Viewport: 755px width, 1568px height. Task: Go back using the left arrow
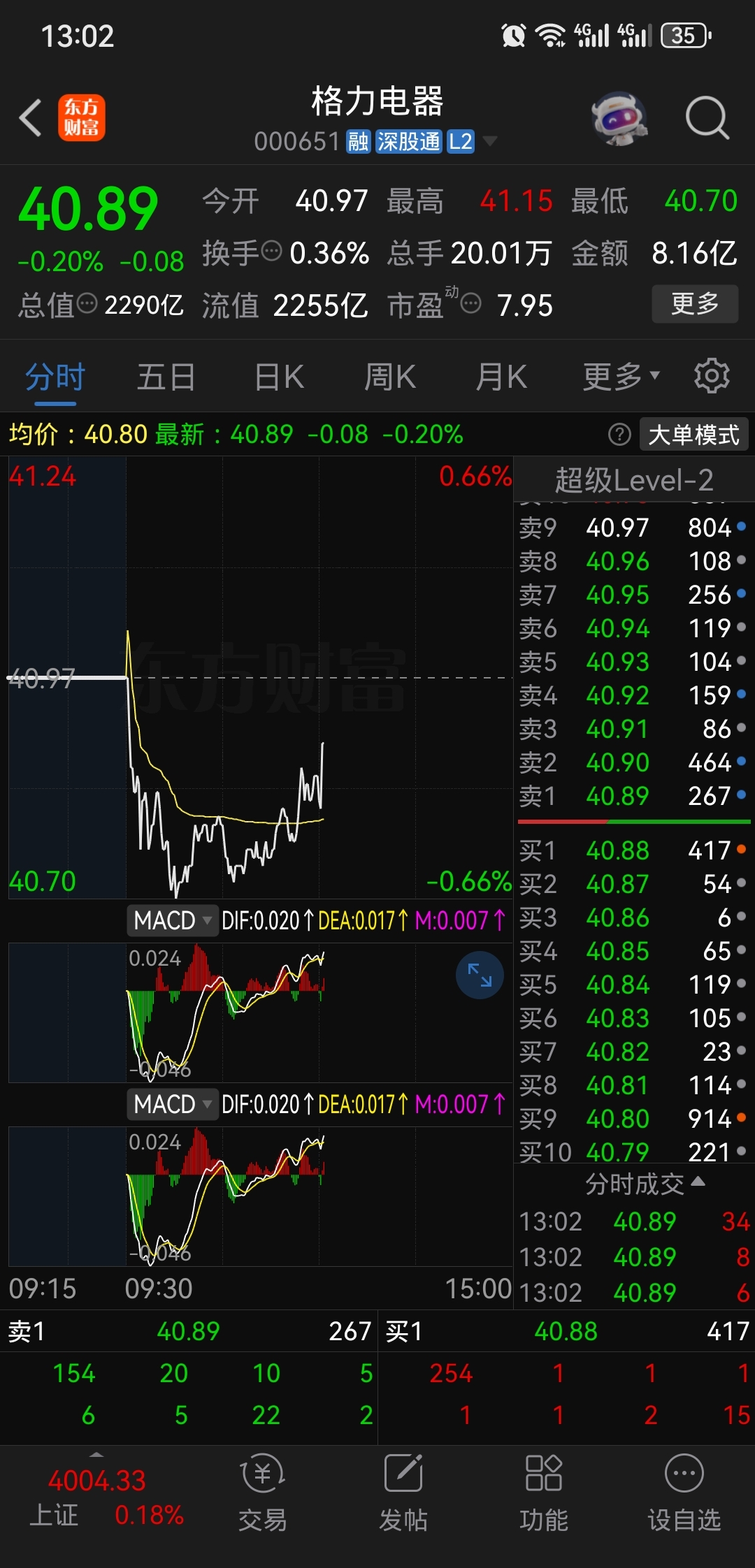tap(31, 117)
